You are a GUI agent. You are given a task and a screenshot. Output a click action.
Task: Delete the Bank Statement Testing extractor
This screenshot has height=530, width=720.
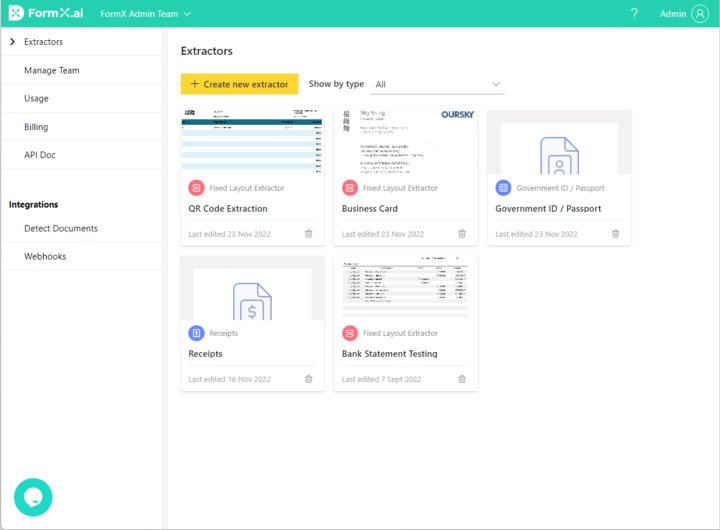tap(462, 379)
